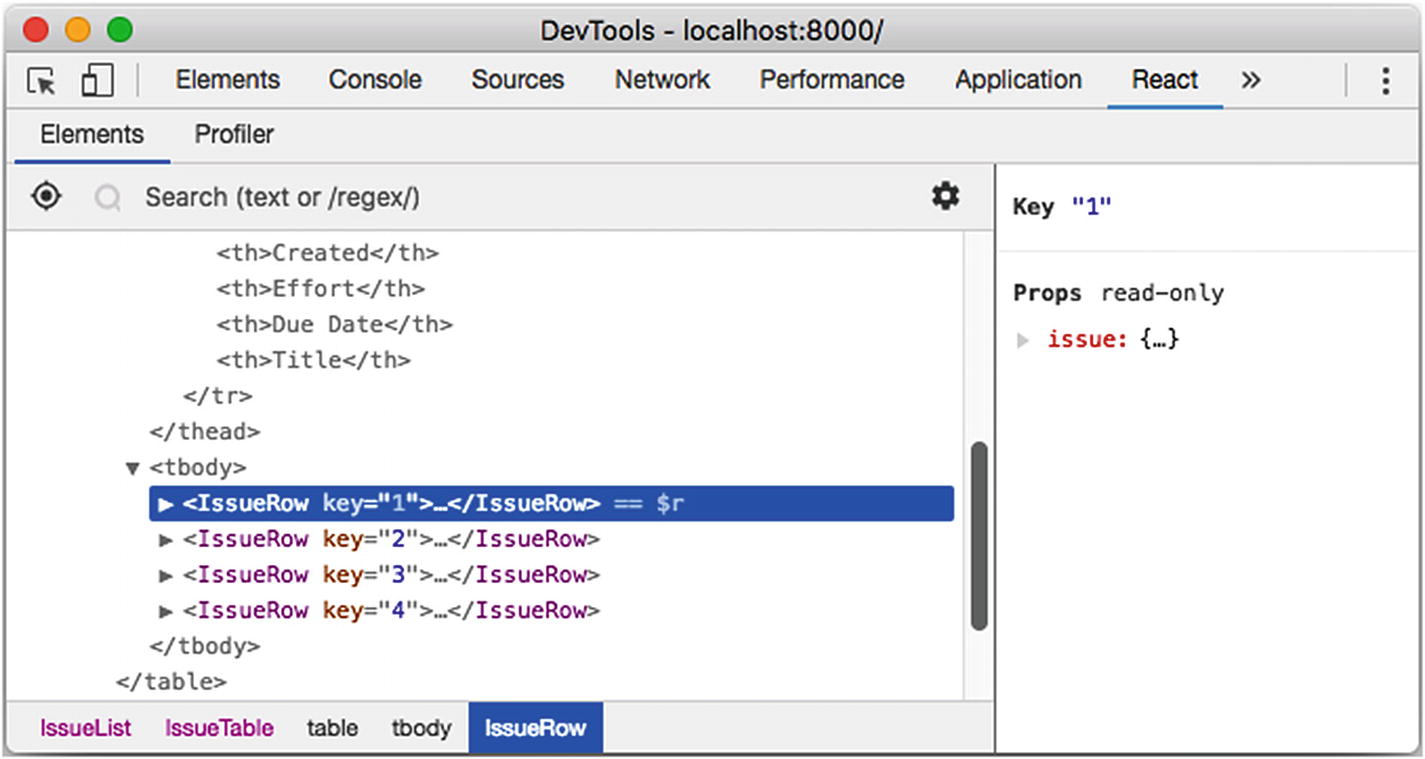Activate the inspect element picker icon

click(42, 81)
